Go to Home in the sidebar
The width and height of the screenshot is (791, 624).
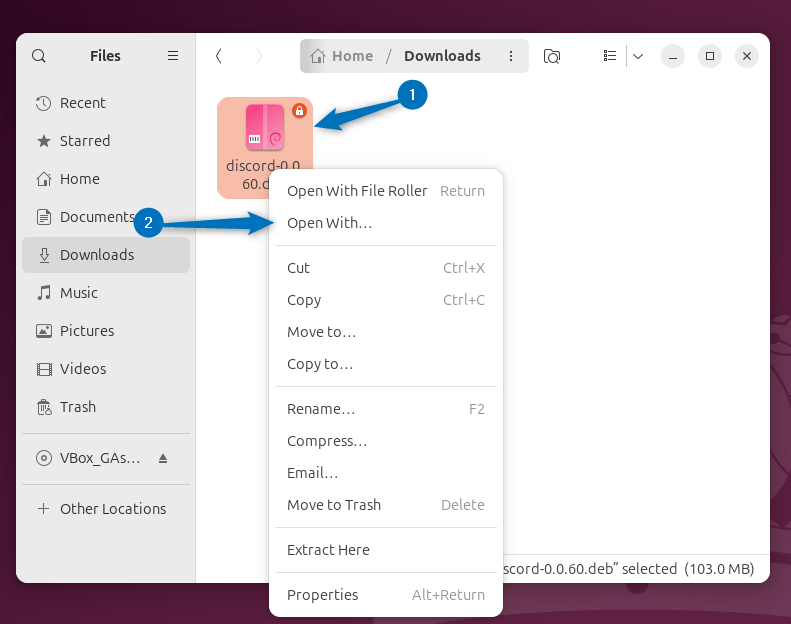[106, 179]
